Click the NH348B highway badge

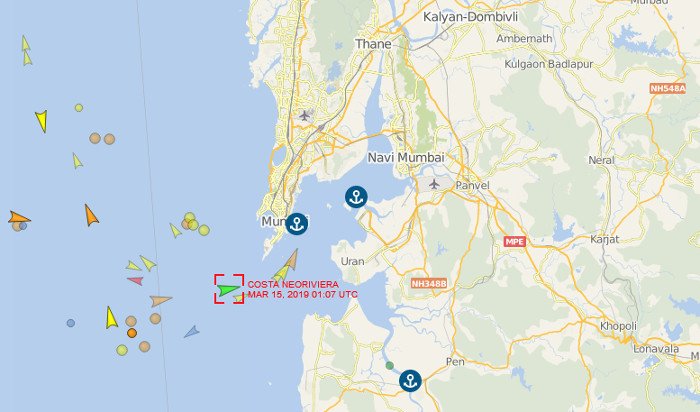tap(429, 283)
